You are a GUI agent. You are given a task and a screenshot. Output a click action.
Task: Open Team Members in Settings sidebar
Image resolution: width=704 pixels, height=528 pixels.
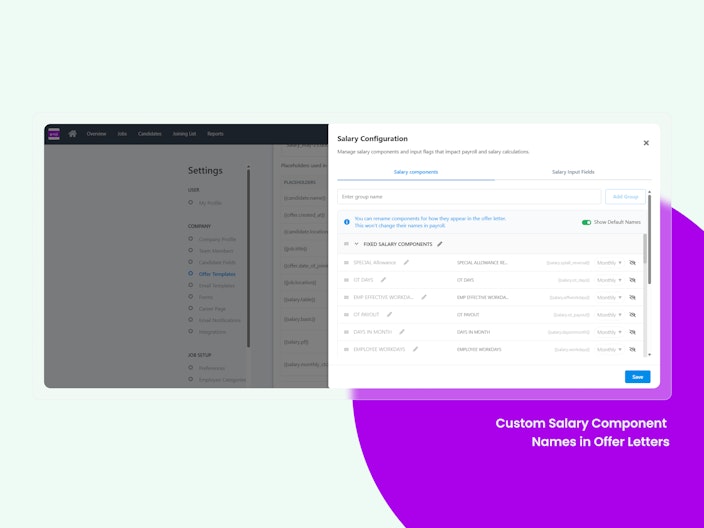click(216, 251)
